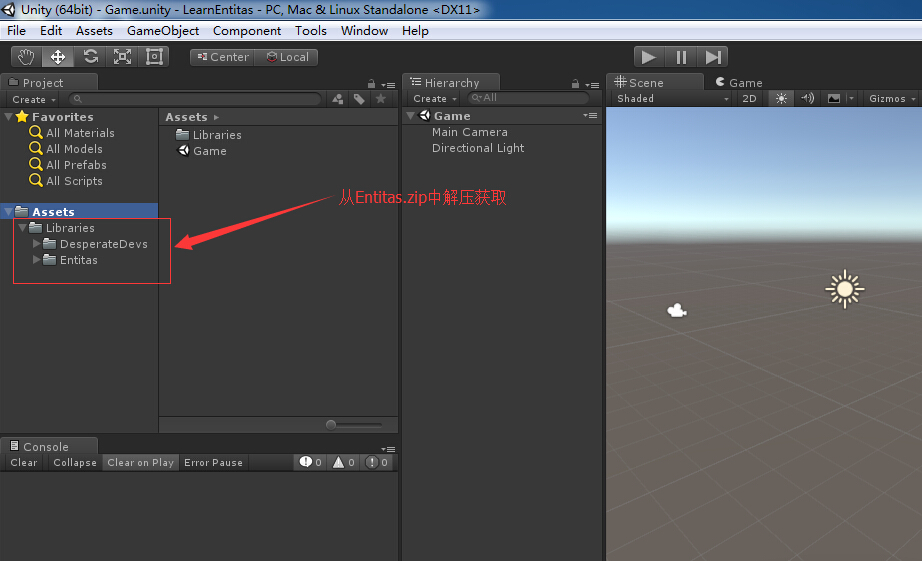Select Main Camera object
Screen dimensions: 922x561
tap(469, 132)
